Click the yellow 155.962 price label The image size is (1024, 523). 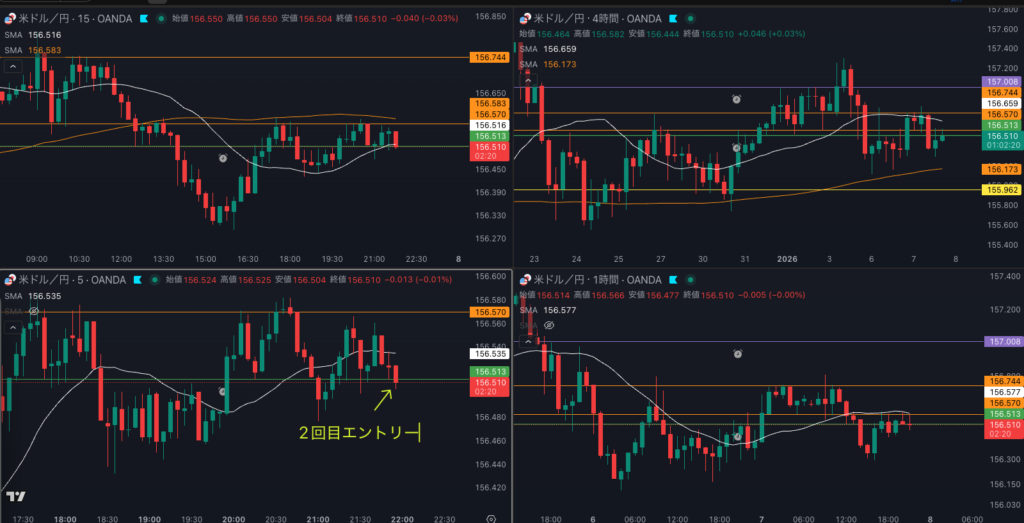click(x=1003, y=189)
